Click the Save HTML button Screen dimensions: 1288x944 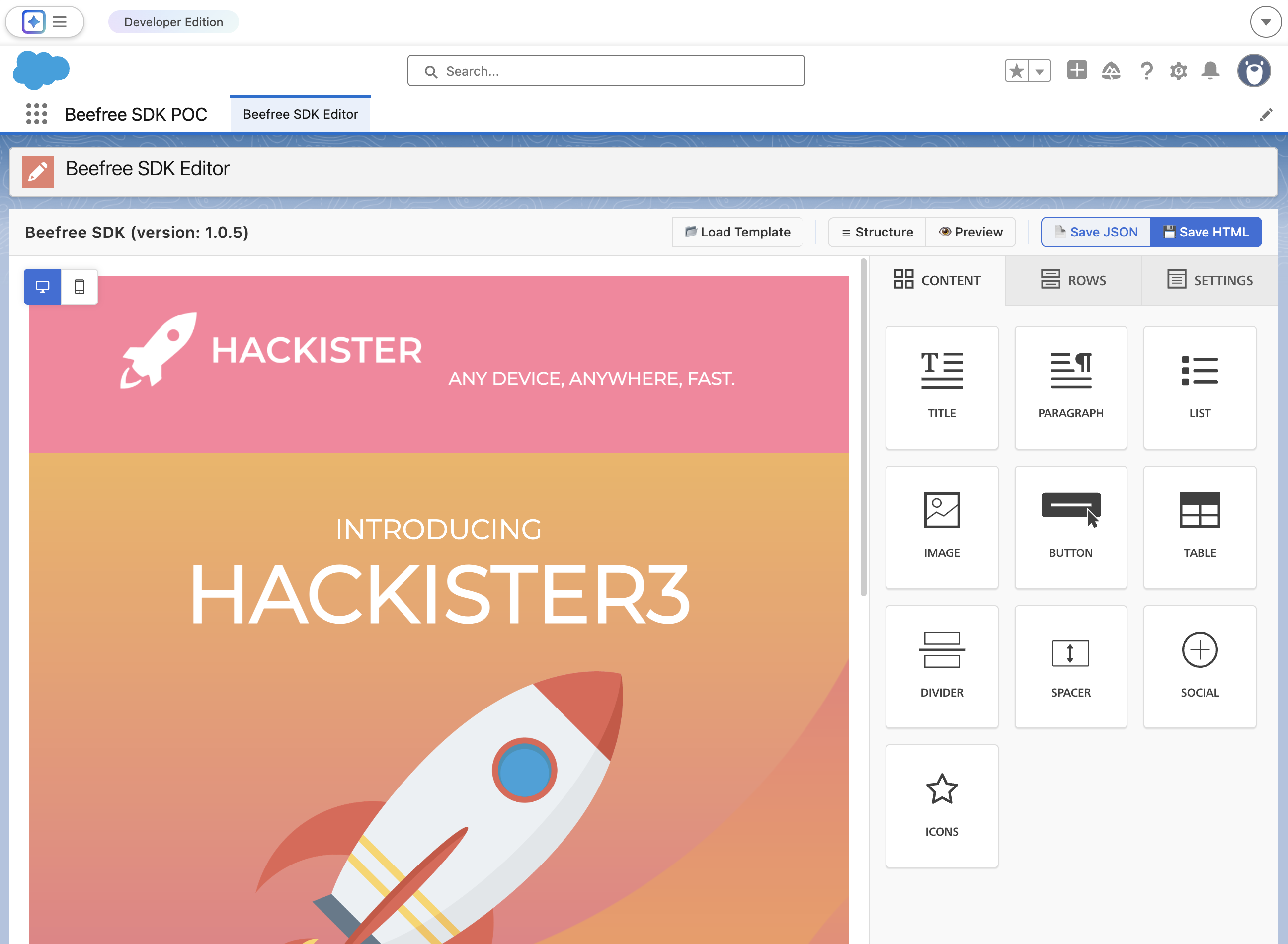click(1206, 232)
